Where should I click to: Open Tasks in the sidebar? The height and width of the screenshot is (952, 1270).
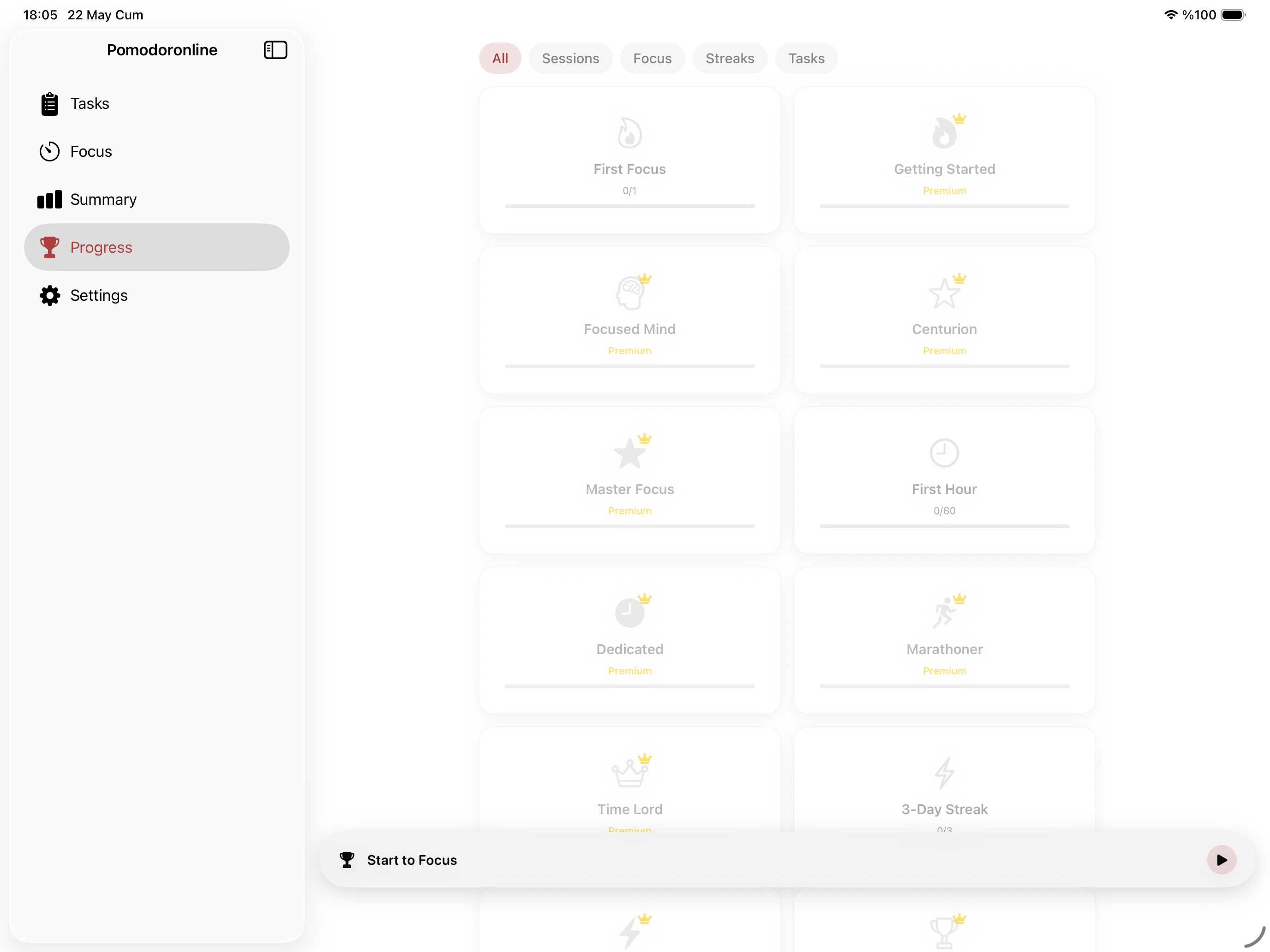pos(157,104)
